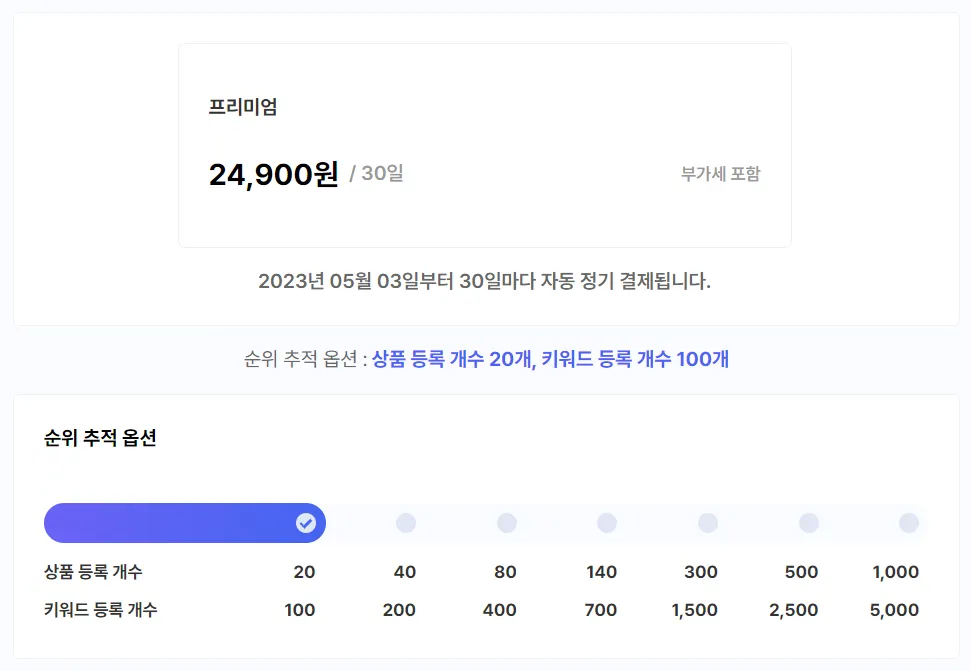Click the 200 keyword count value
Image resolution: width=970 pixels, height=671 pixels.
(x=399, y=610)
